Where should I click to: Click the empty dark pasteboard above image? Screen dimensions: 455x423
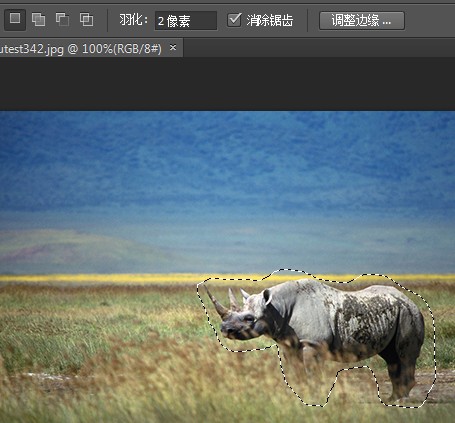(227, 83)
